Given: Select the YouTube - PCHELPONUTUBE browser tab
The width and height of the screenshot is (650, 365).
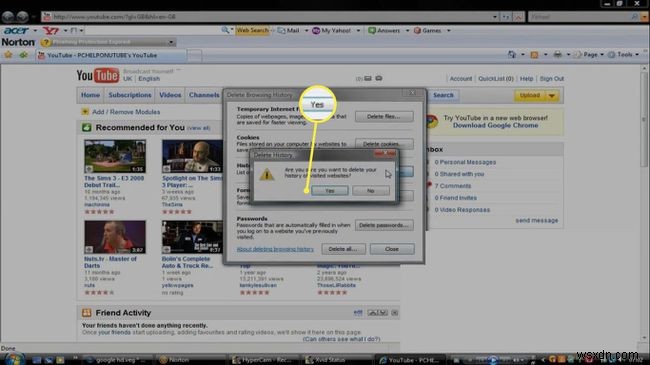Looking at the screenshot, I should [111, 55].
